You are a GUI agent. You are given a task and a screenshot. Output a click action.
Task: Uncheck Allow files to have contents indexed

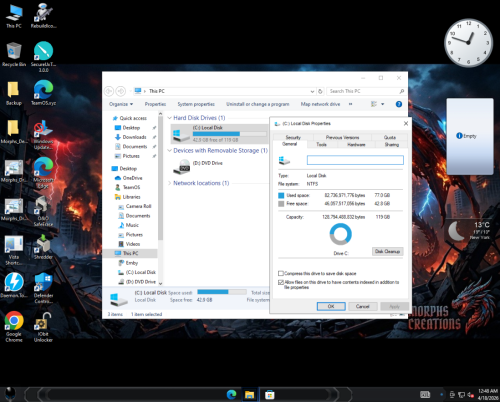click(x=281, y=282)
